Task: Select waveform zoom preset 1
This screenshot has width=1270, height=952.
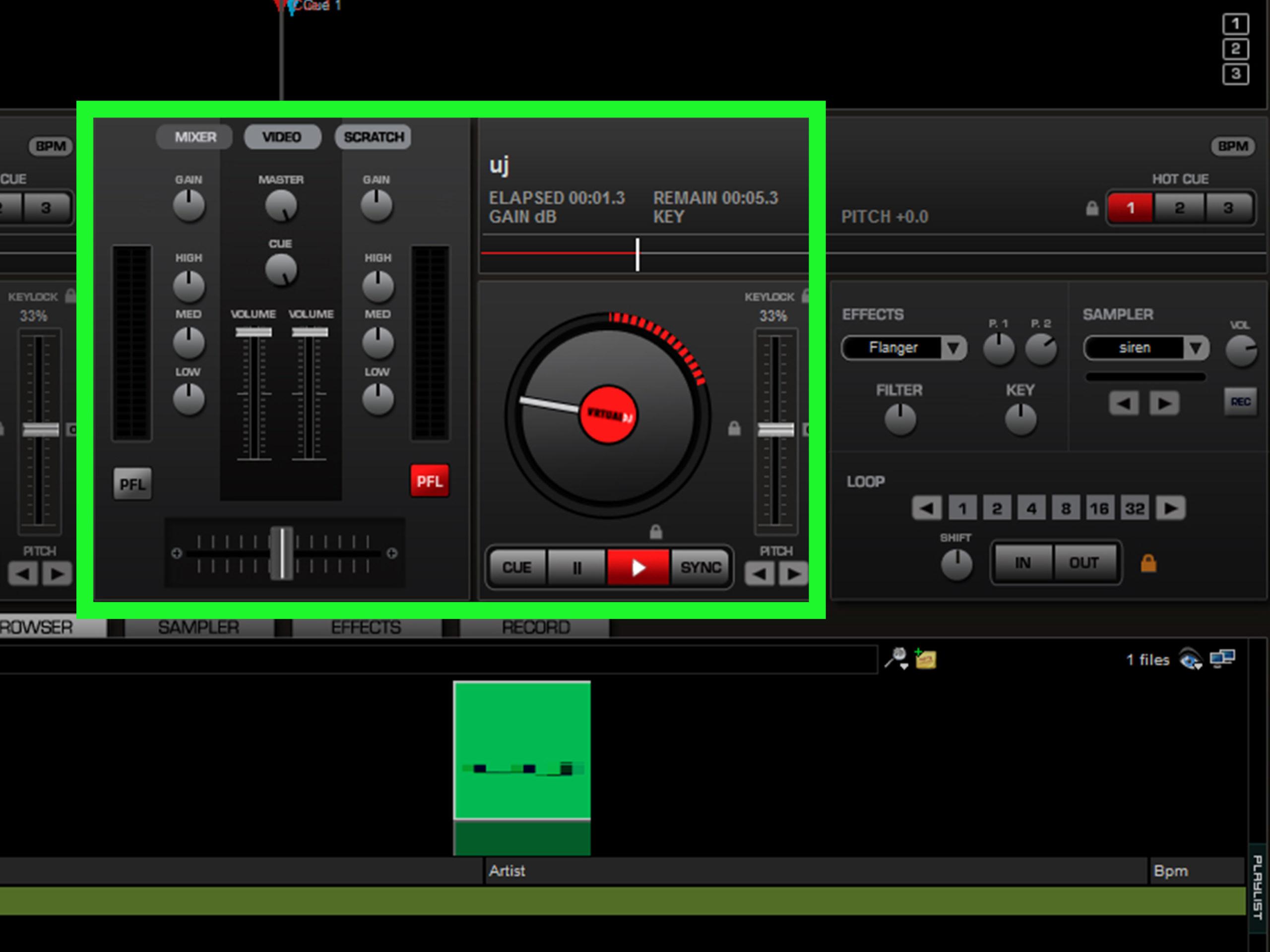Action: click(x=1236, y=24)
